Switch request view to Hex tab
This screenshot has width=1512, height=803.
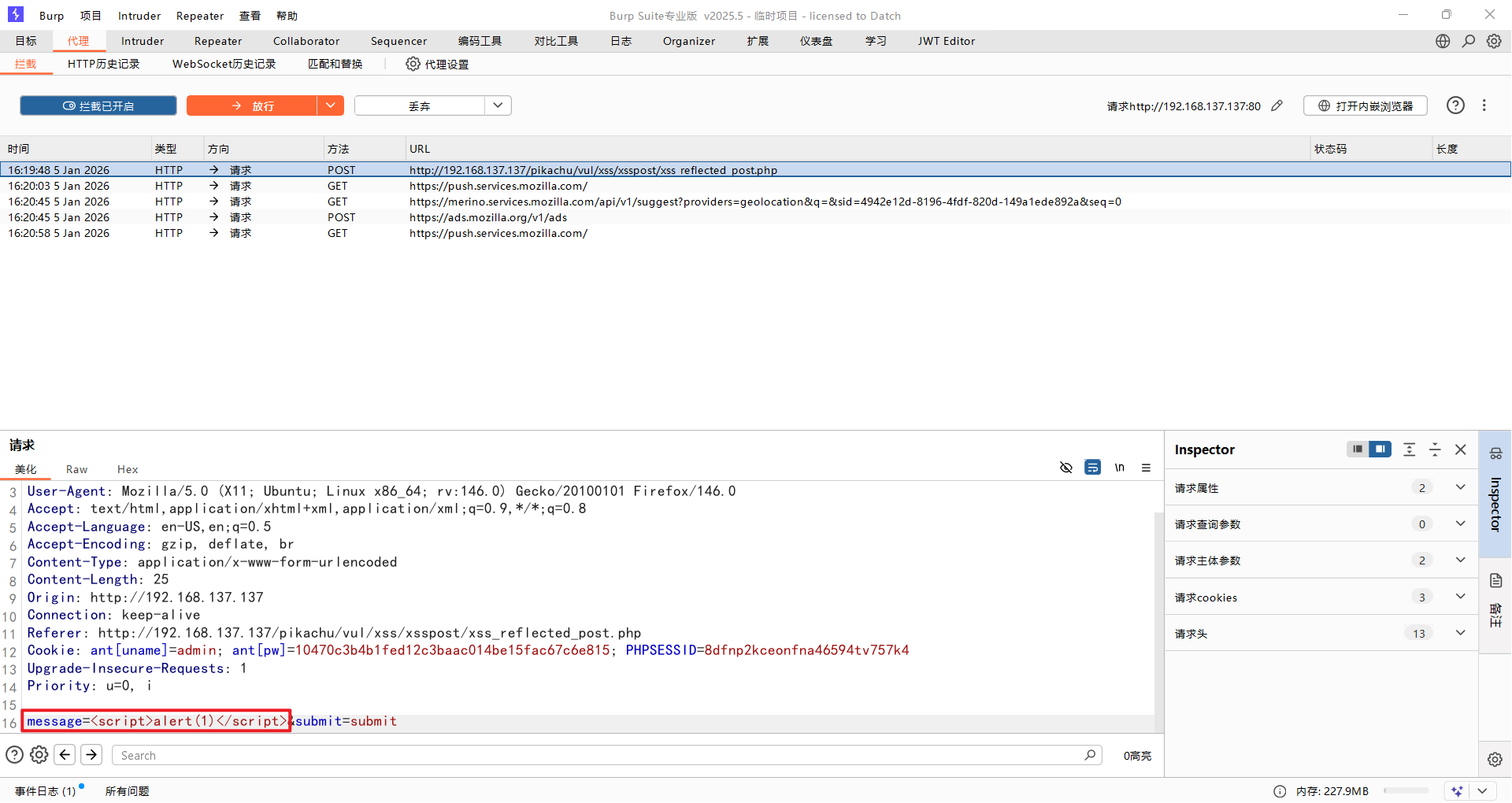[128, 469]
